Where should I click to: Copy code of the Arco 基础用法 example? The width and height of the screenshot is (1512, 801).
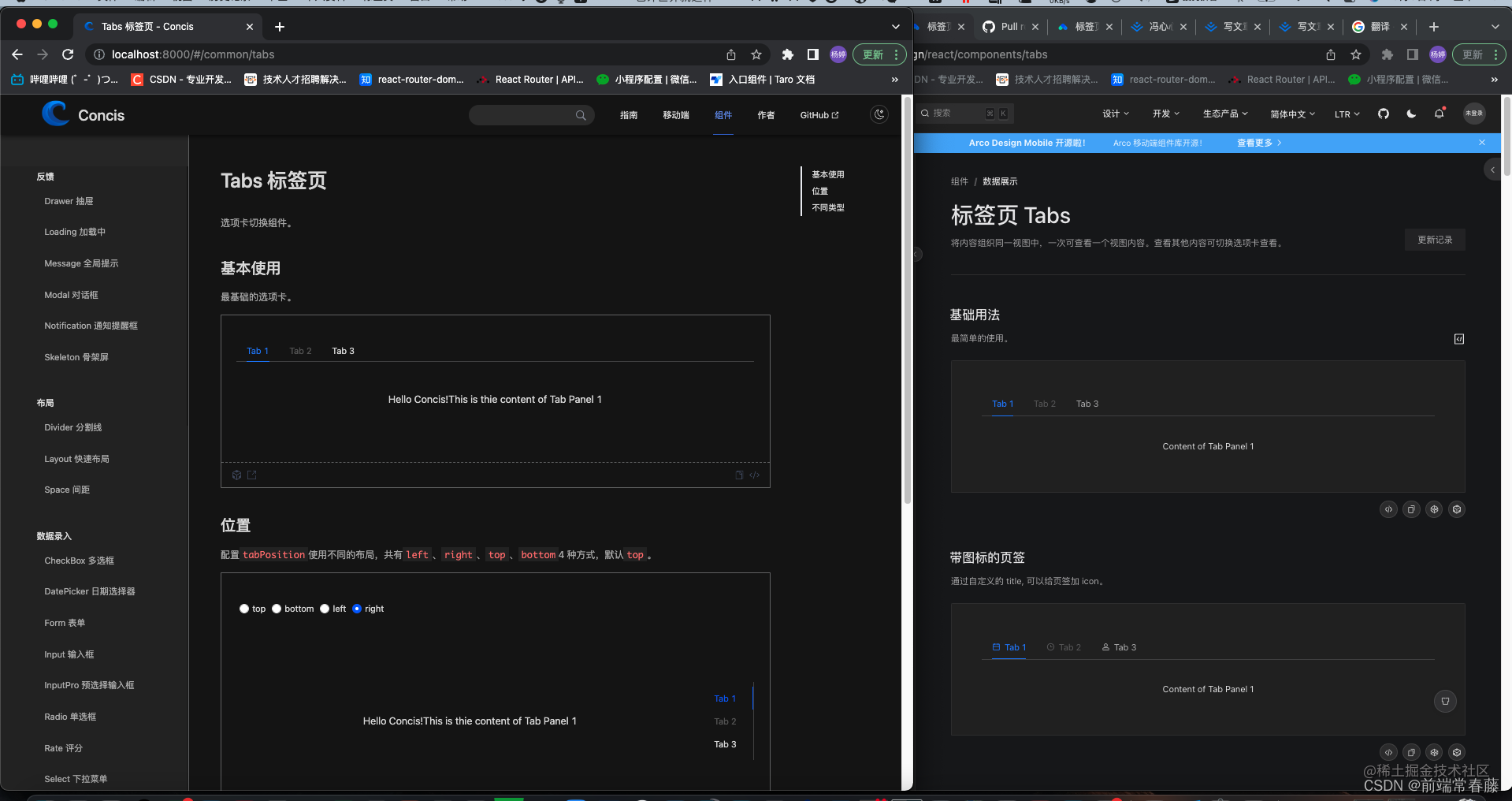point(1411,509)
